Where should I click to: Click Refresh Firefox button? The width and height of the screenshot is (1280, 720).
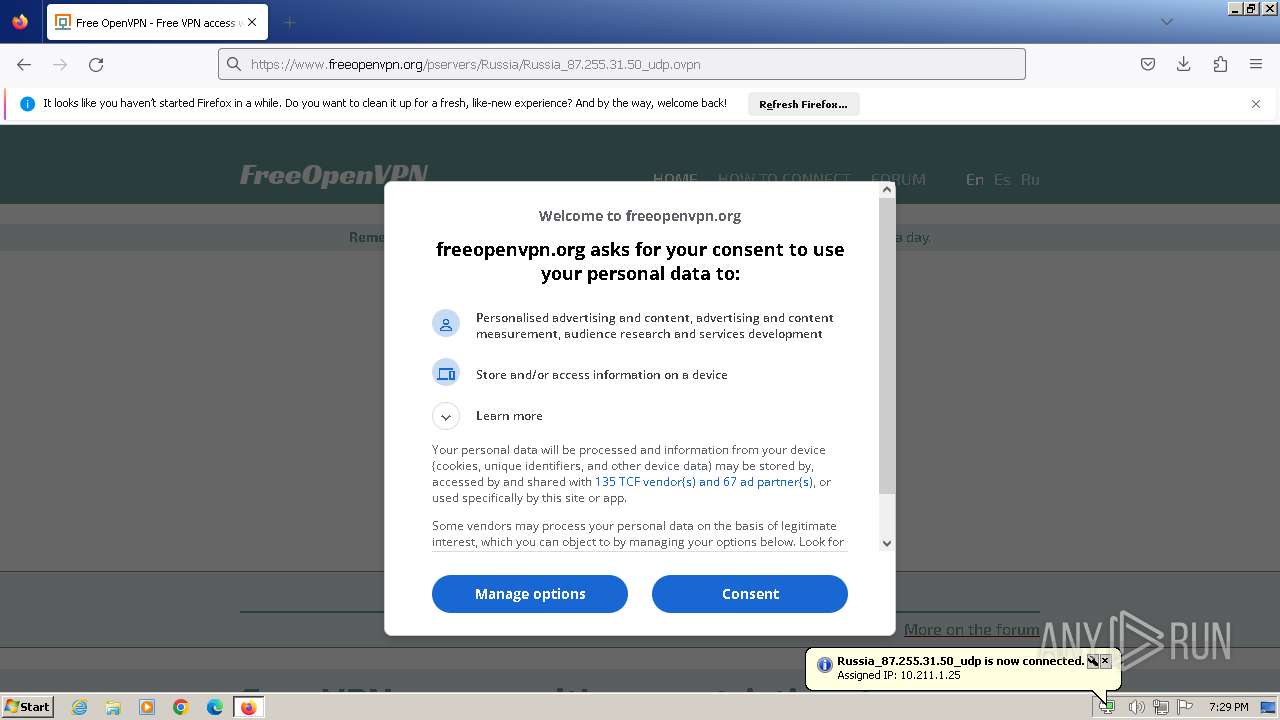pyautogui.click(x=803, y=104)
